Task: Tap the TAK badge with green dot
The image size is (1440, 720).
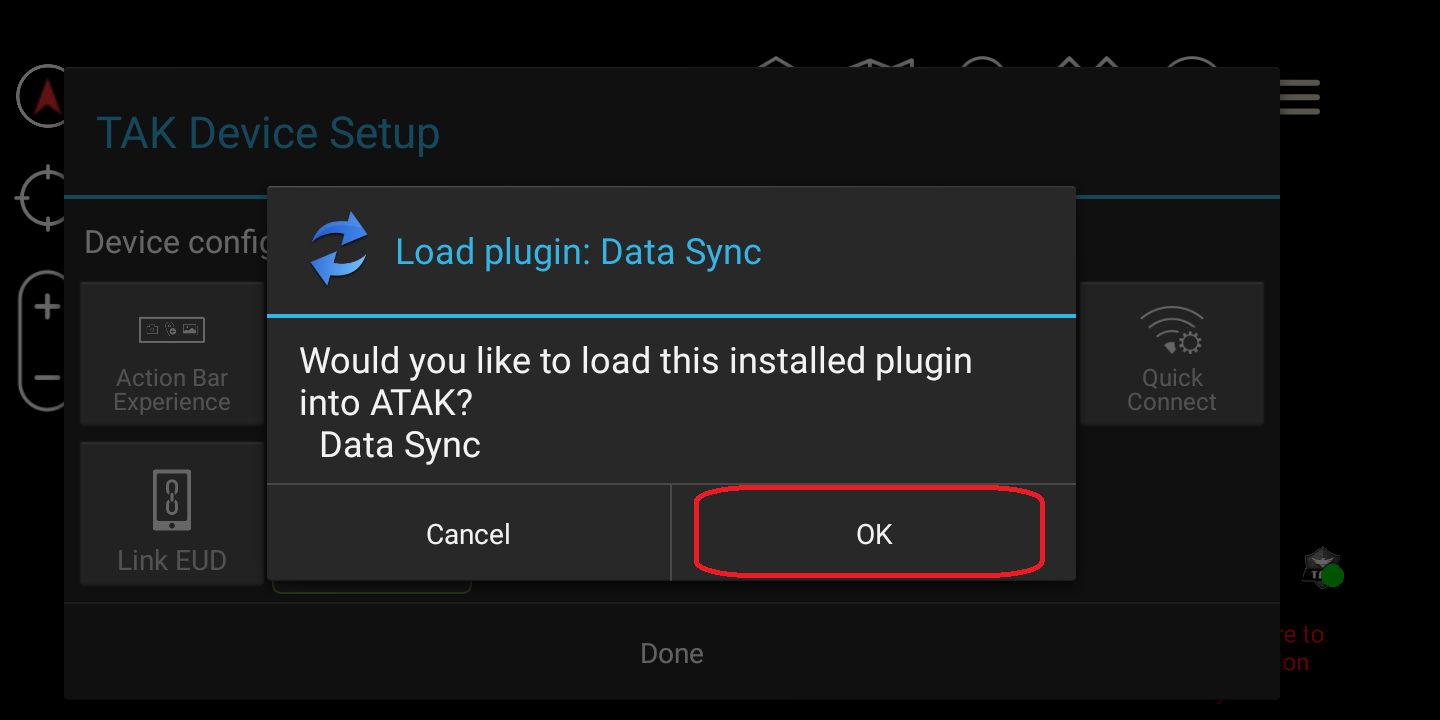Action: point(1322,569)
